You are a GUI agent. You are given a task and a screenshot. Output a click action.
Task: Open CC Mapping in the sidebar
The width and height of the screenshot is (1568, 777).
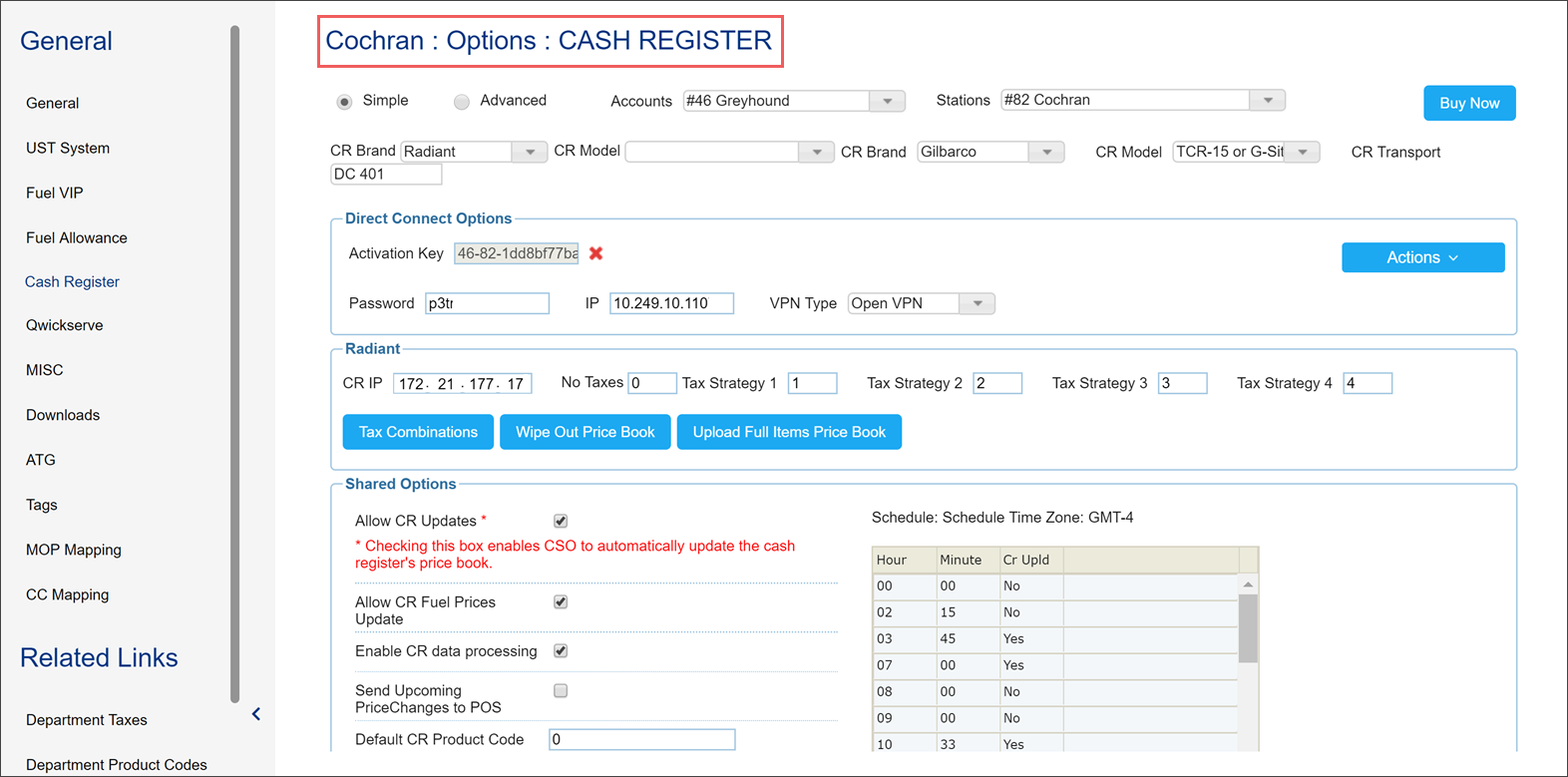(68, 594)
